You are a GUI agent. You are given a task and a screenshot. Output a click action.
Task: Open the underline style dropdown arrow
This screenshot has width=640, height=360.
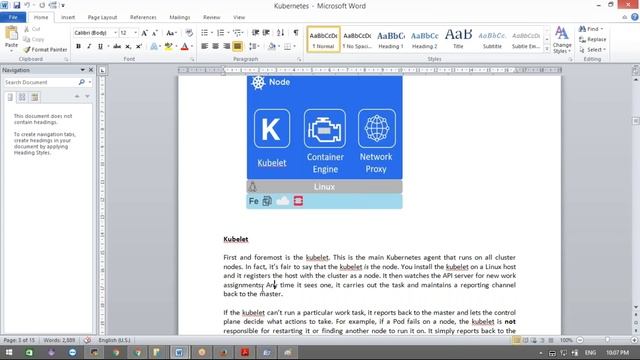(x=108, y=47)
